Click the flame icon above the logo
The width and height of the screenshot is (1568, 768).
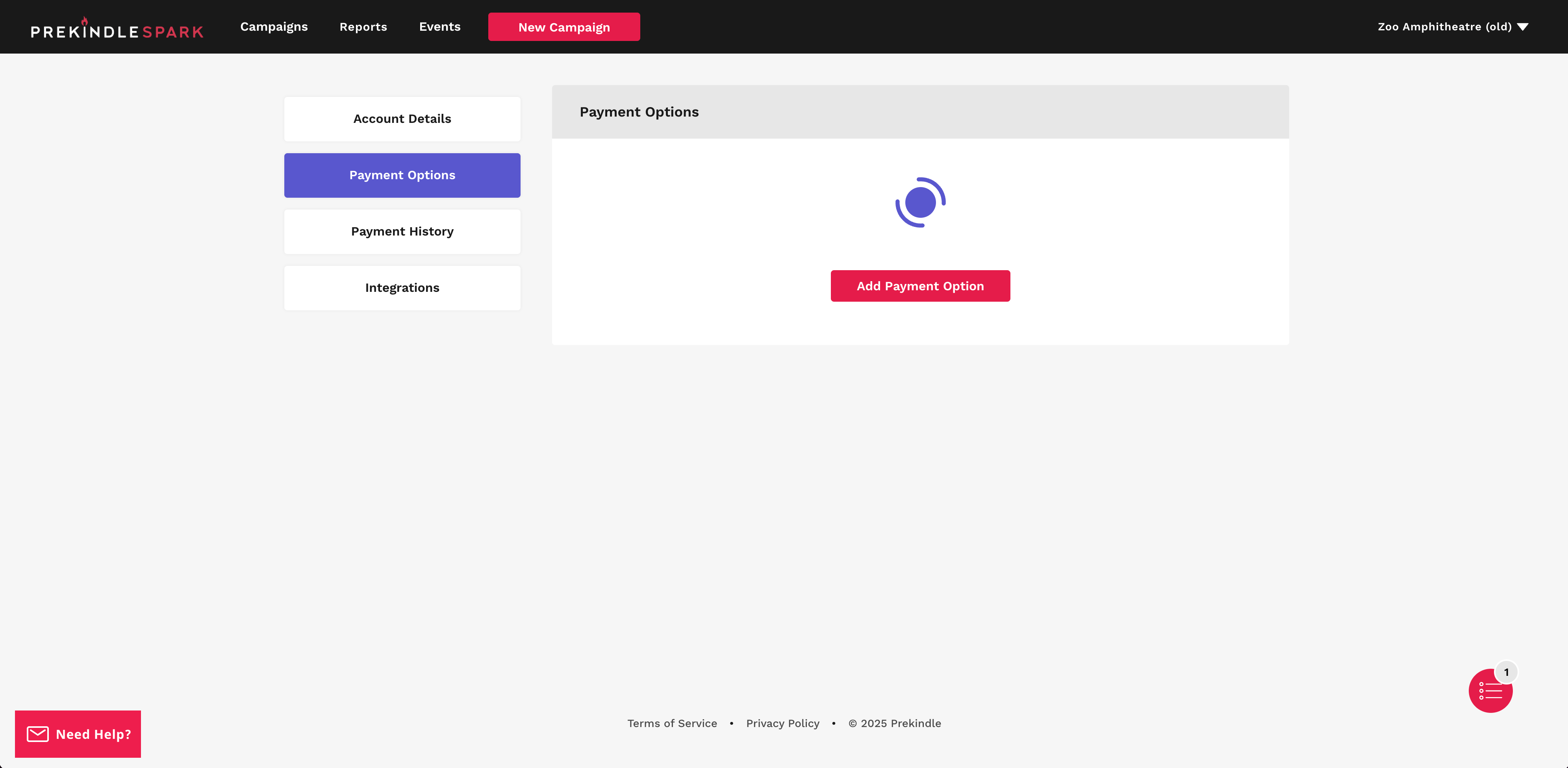click(85, 21)
